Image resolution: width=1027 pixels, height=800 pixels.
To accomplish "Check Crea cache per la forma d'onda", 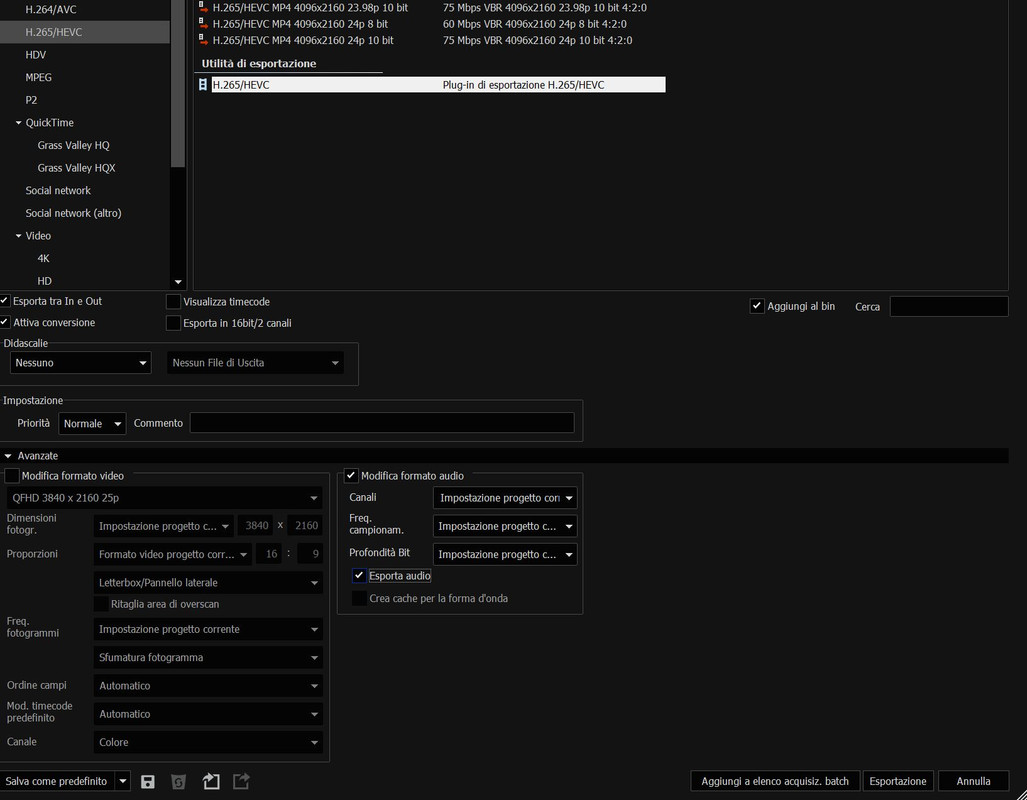I will click(x=359, y=598).
